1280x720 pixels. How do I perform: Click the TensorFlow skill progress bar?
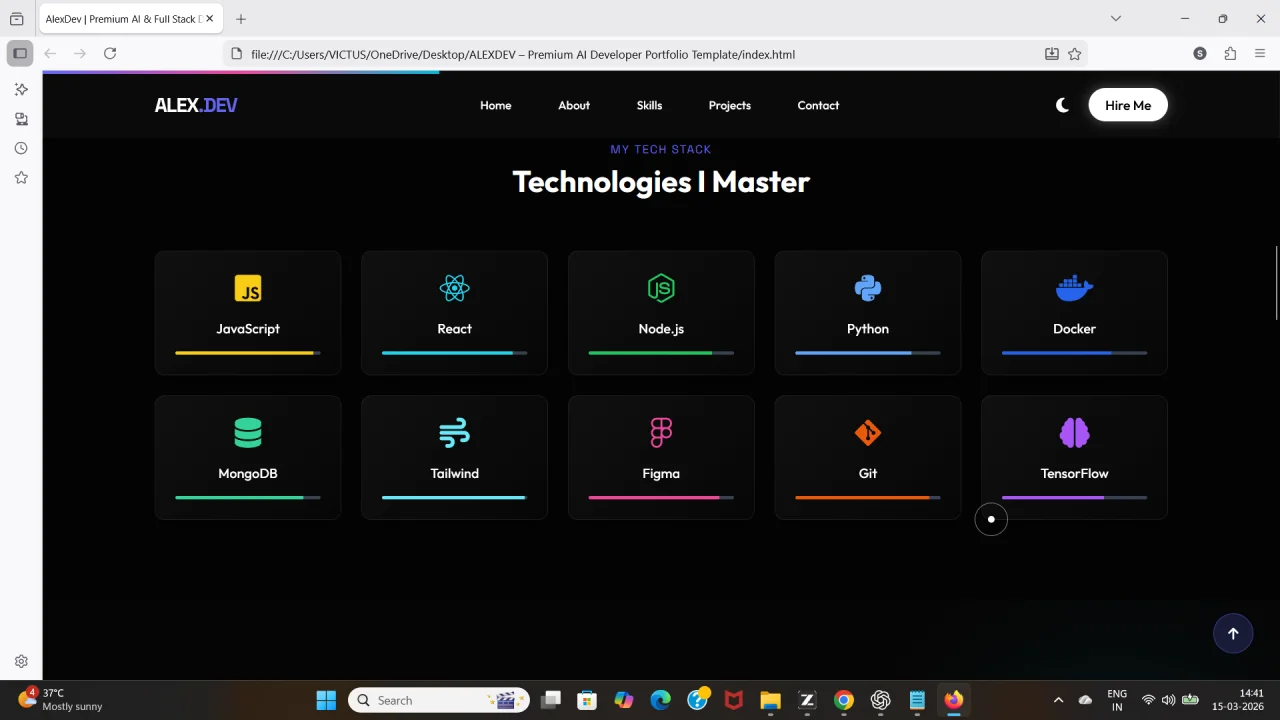coord(1074,497)
